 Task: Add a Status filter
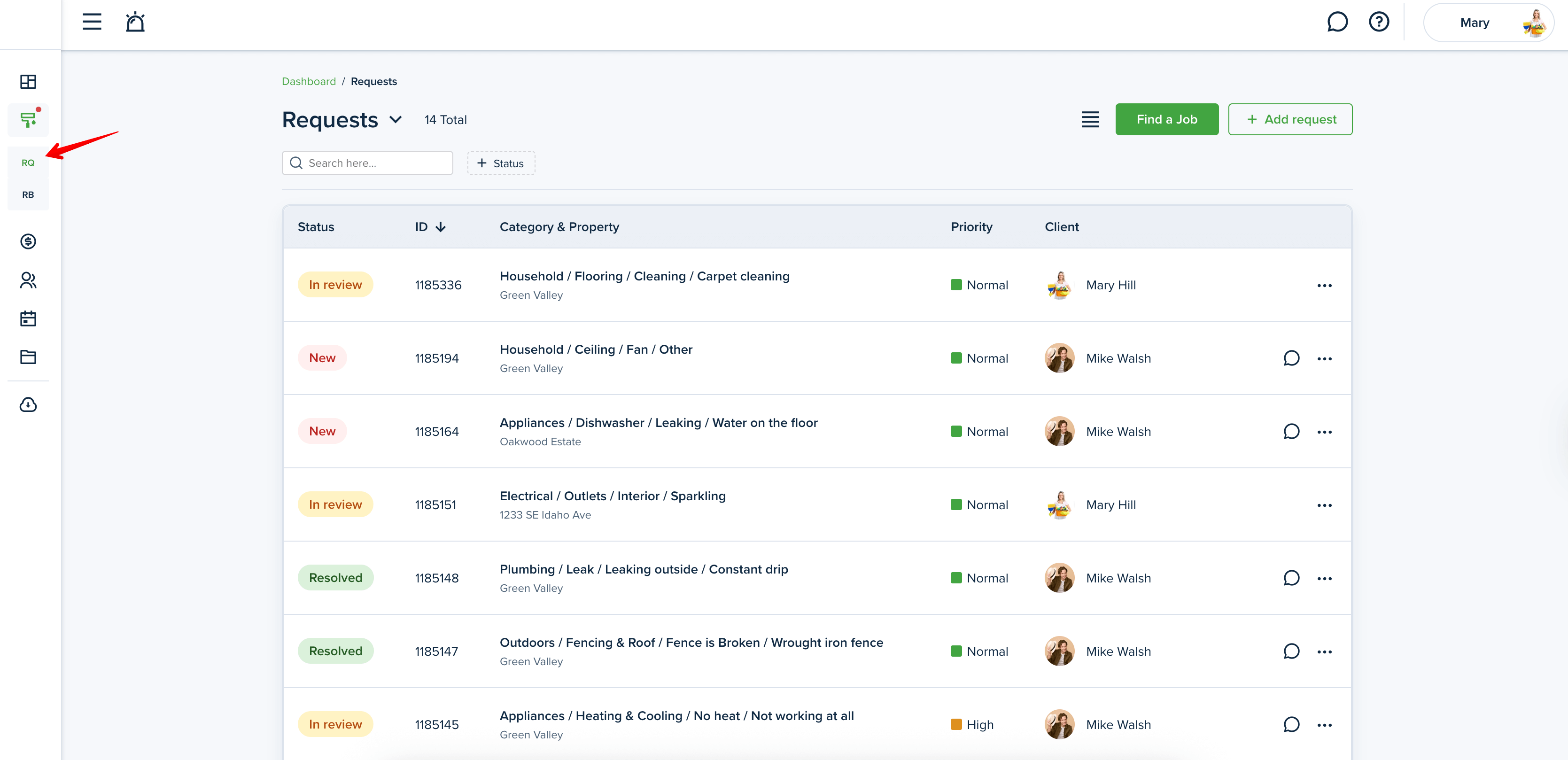click(x=501, y=163)
